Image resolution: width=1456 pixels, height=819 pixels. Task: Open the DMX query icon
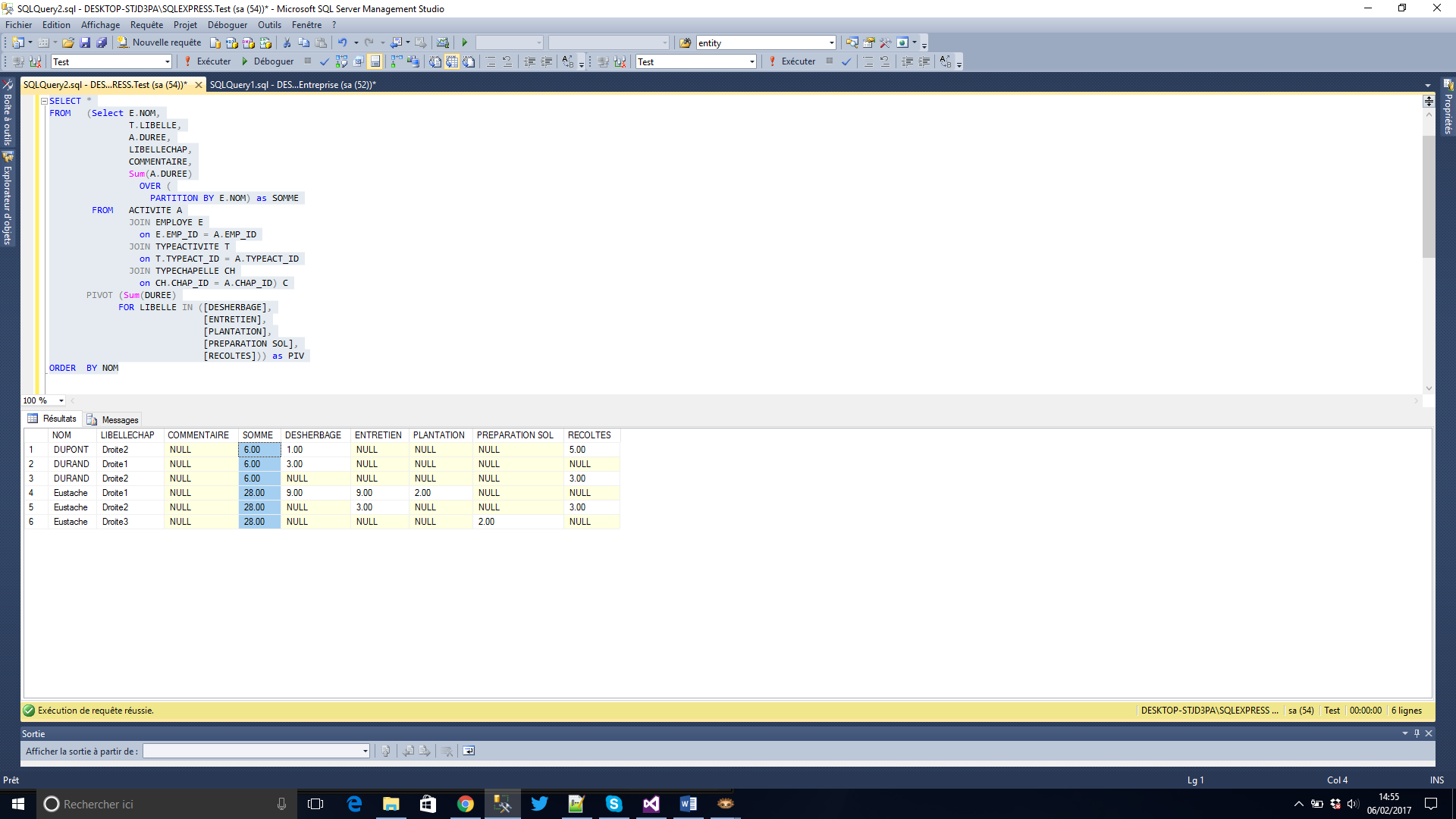pyautogui.click(x=249, y=43)
